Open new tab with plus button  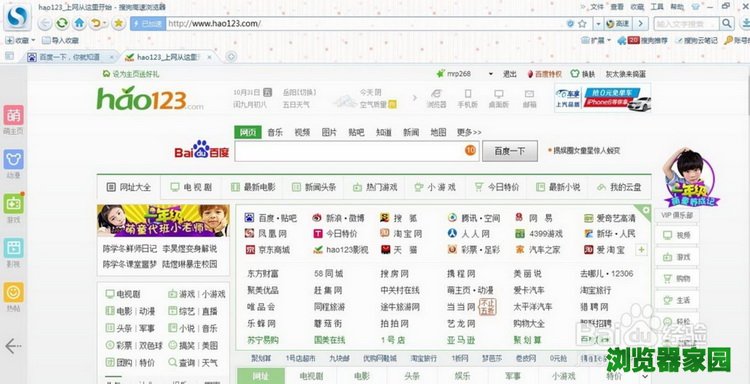tap(231, 57)
